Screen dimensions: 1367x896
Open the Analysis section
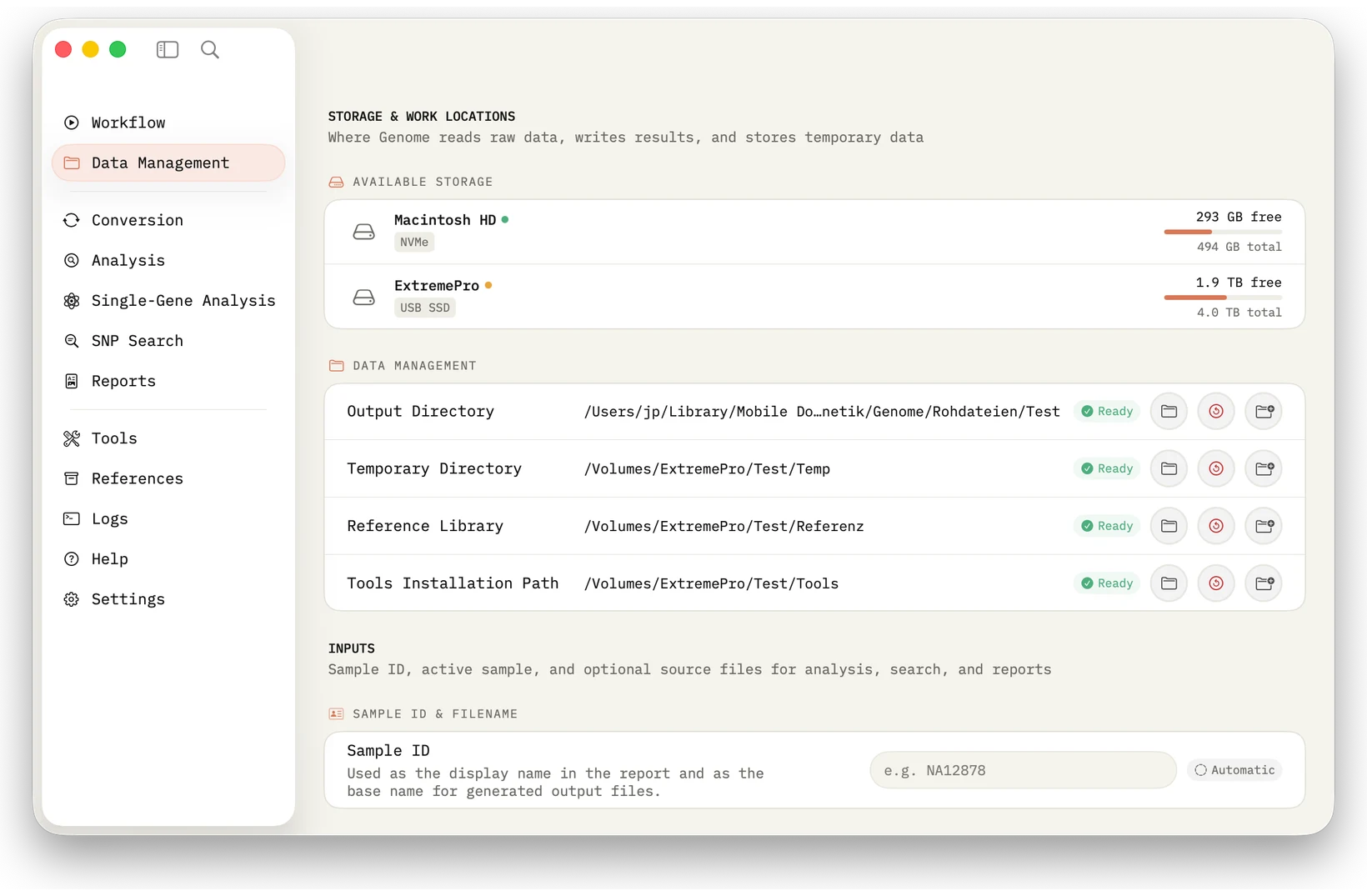pyautogui.click(x=168, y=260)
